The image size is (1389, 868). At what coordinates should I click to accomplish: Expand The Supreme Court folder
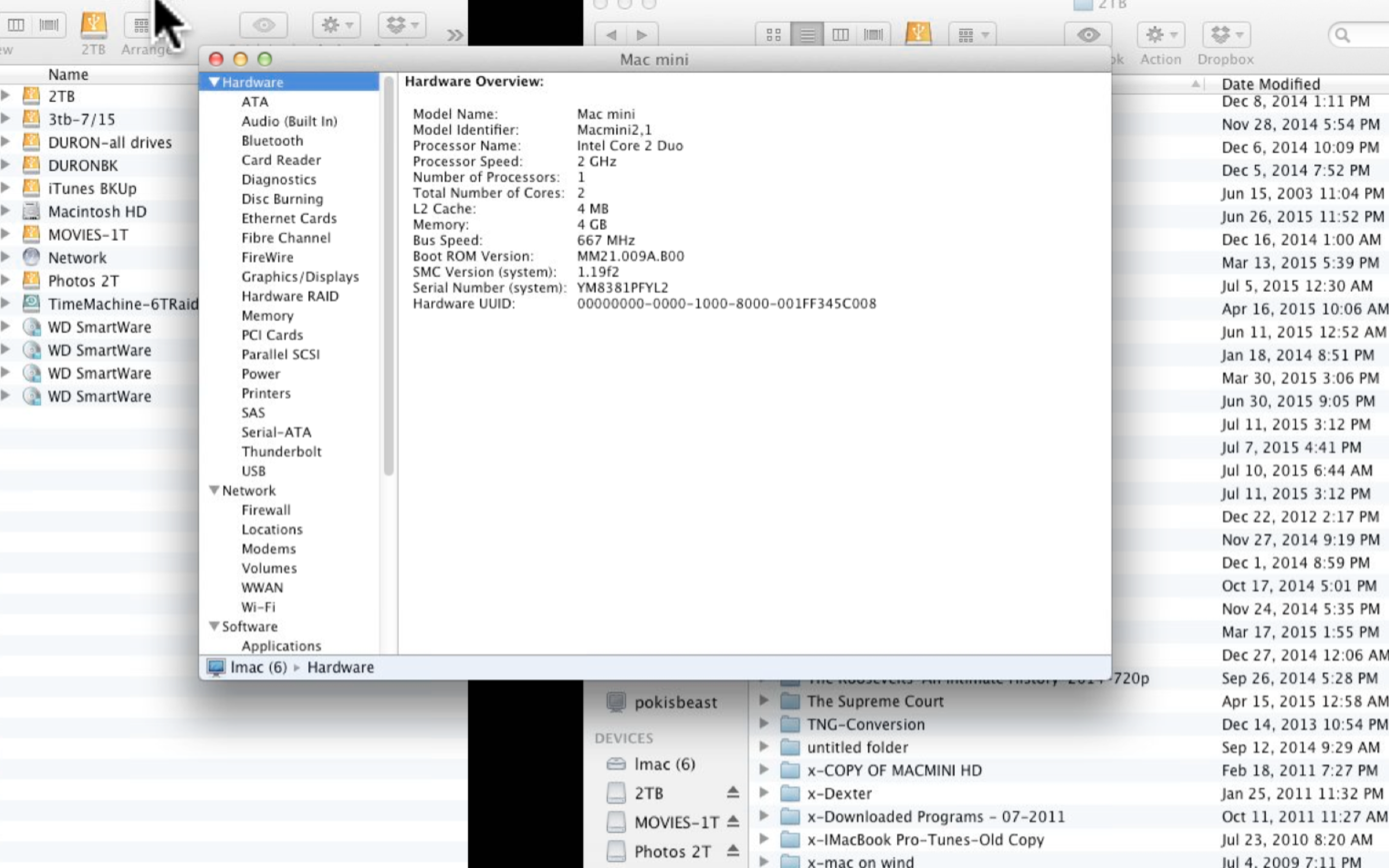(x=764, y=701)
